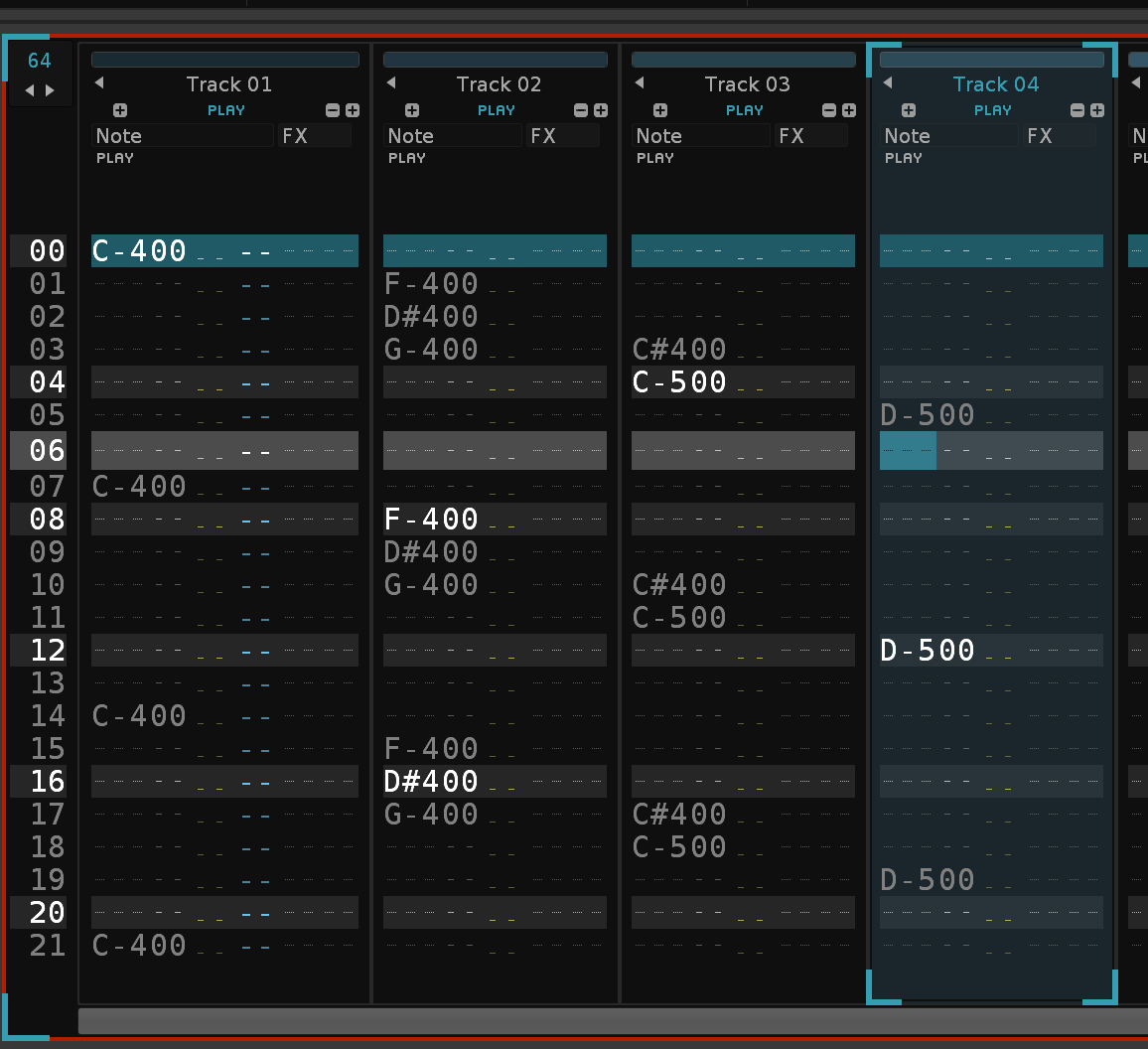Select Track 01 title
Viewport: 1148px width, 1049px height.
[229, 84]
